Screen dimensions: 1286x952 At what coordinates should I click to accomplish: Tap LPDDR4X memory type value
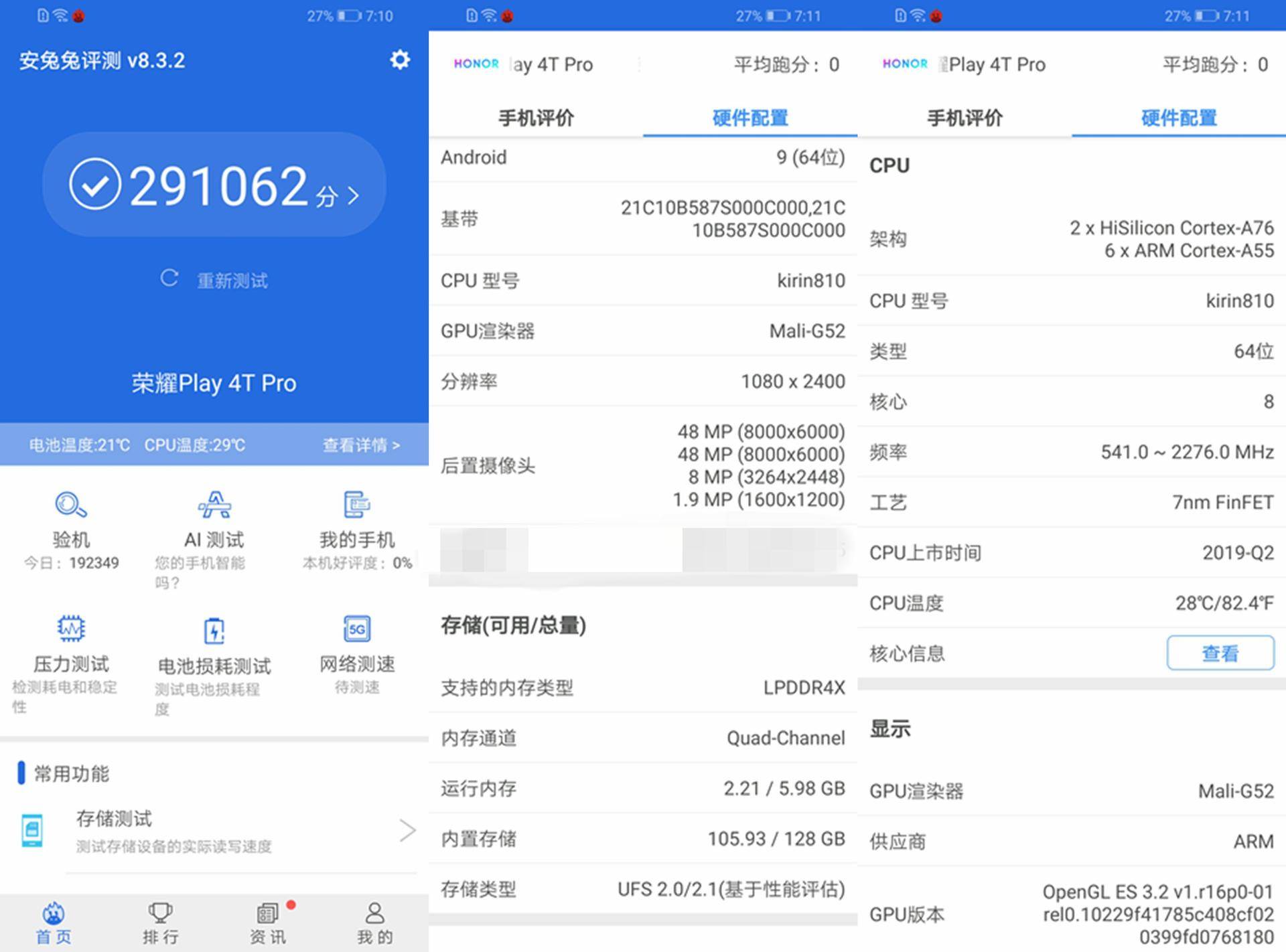804,688
